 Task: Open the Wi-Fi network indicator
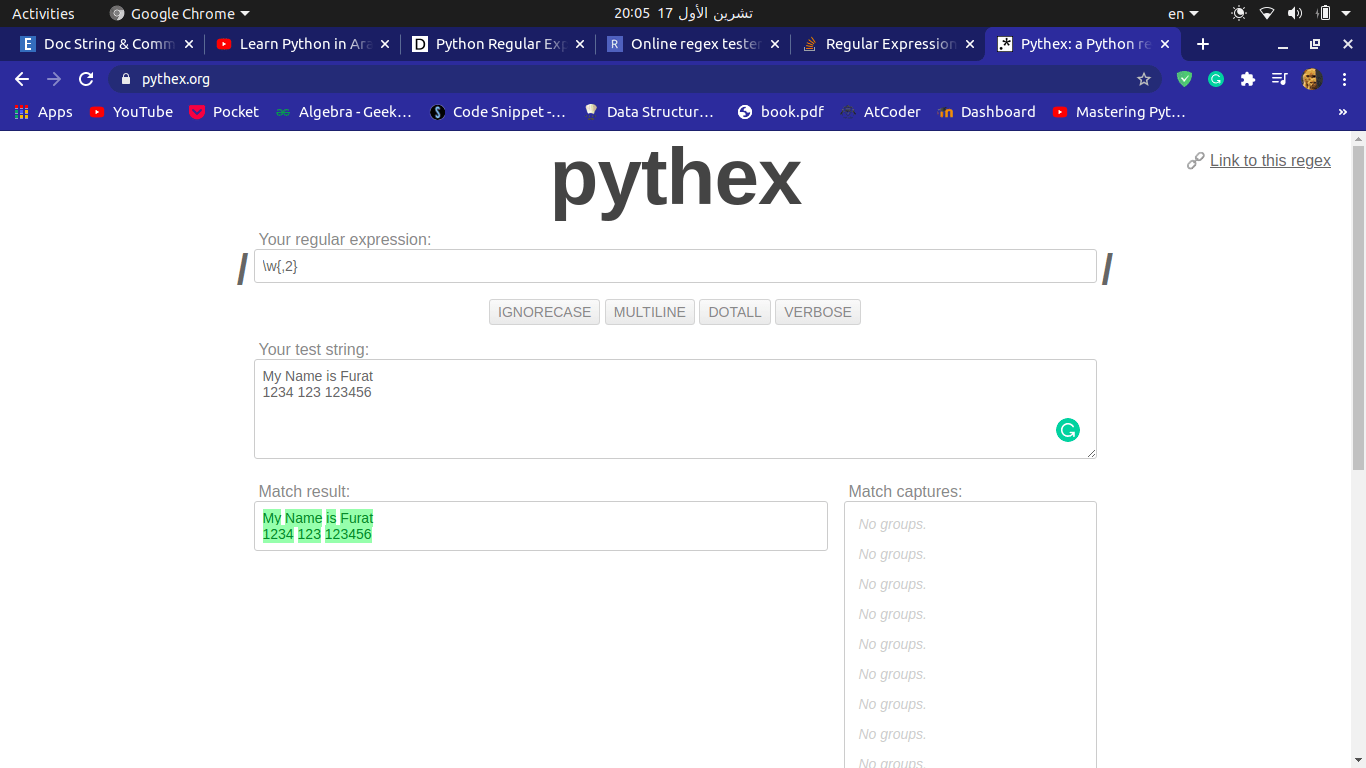point(1267,13)
